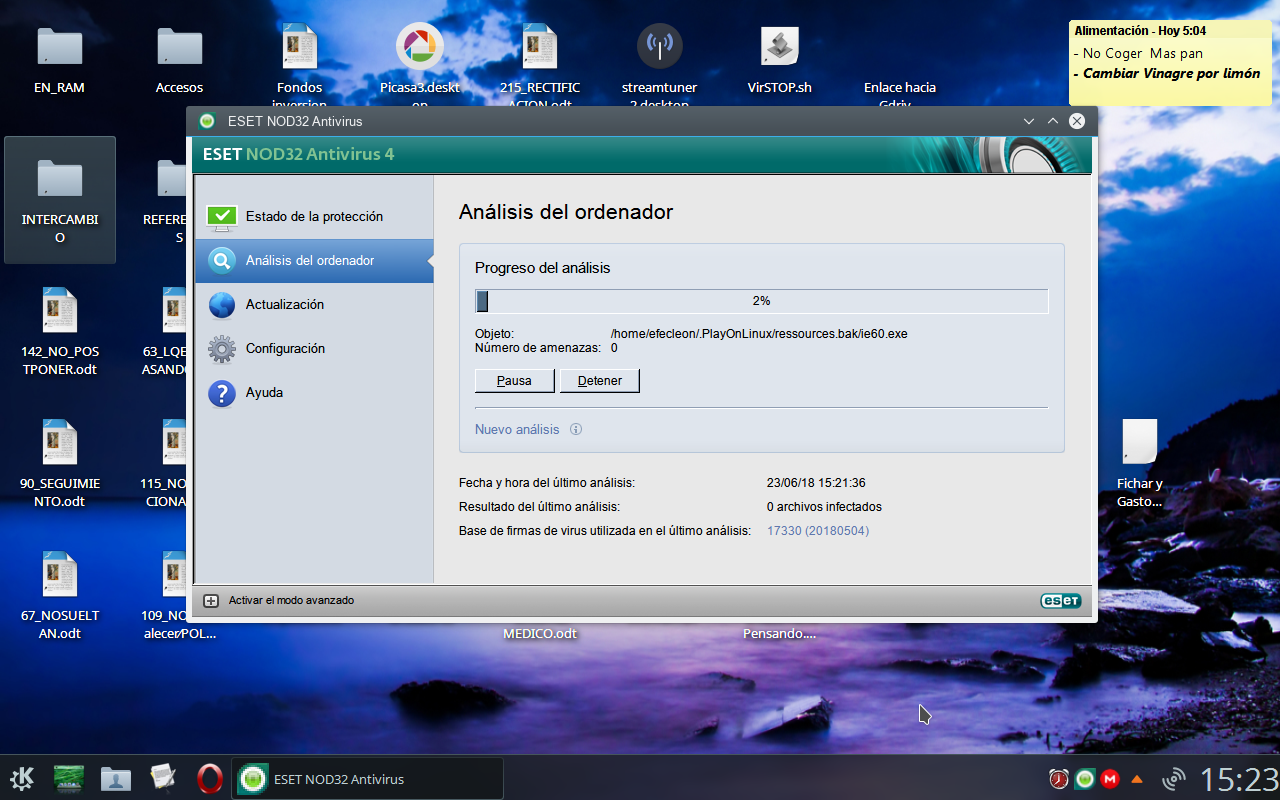
Task: Click the 15:23 taskbar clock
Action: click(1239, 779)
